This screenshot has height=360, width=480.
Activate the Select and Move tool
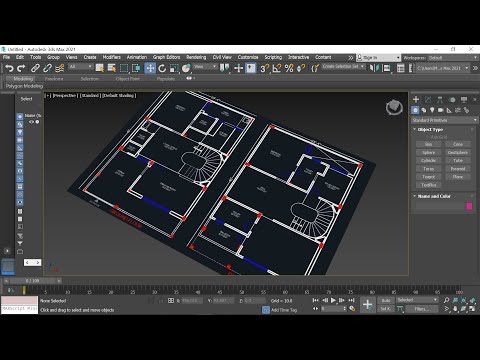click(150, 68)
